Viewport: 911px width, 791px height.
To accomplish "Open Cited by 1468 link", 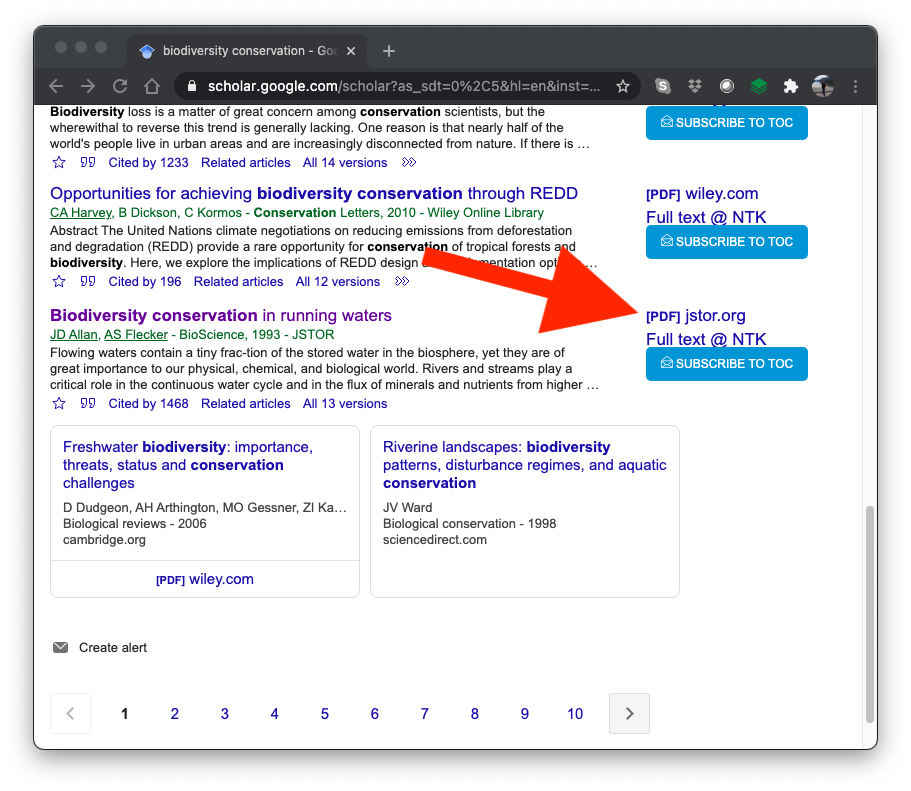I will [x=148, y=404].
